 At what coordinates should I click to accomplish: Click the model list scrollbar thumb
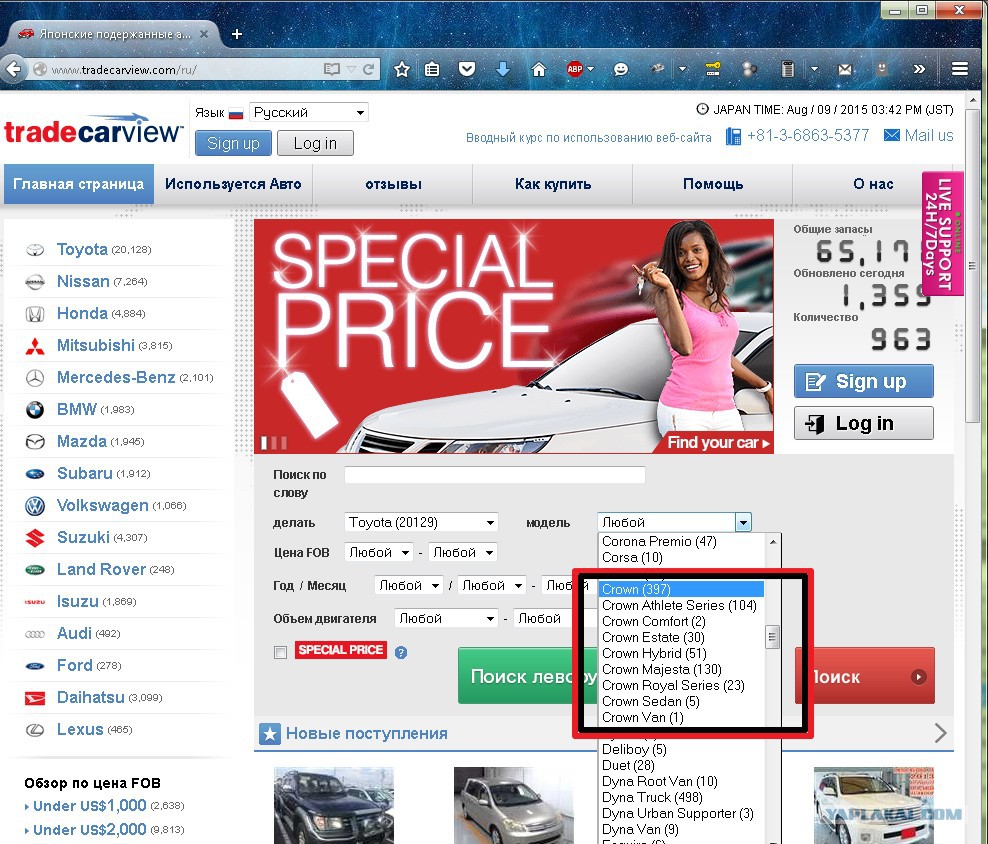(772, 637)
